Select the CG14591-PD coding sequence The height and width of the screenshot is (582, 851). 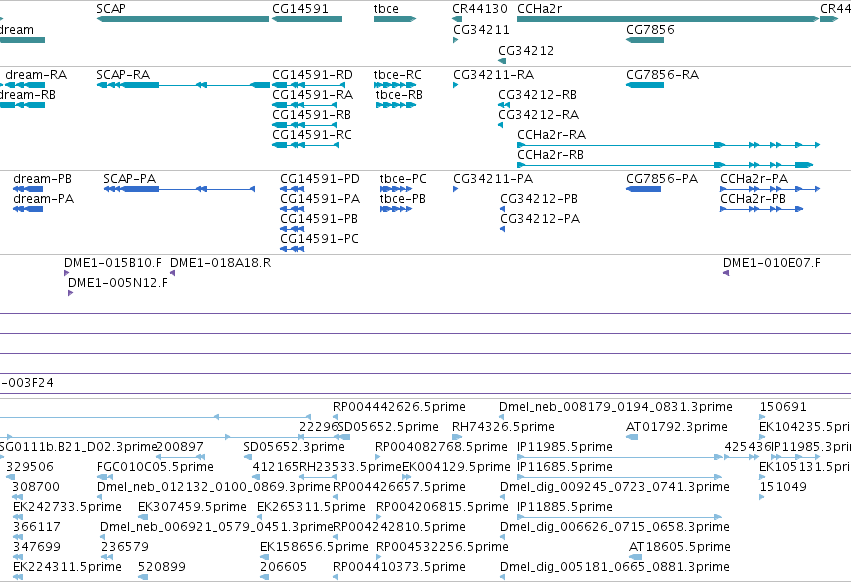292,189
